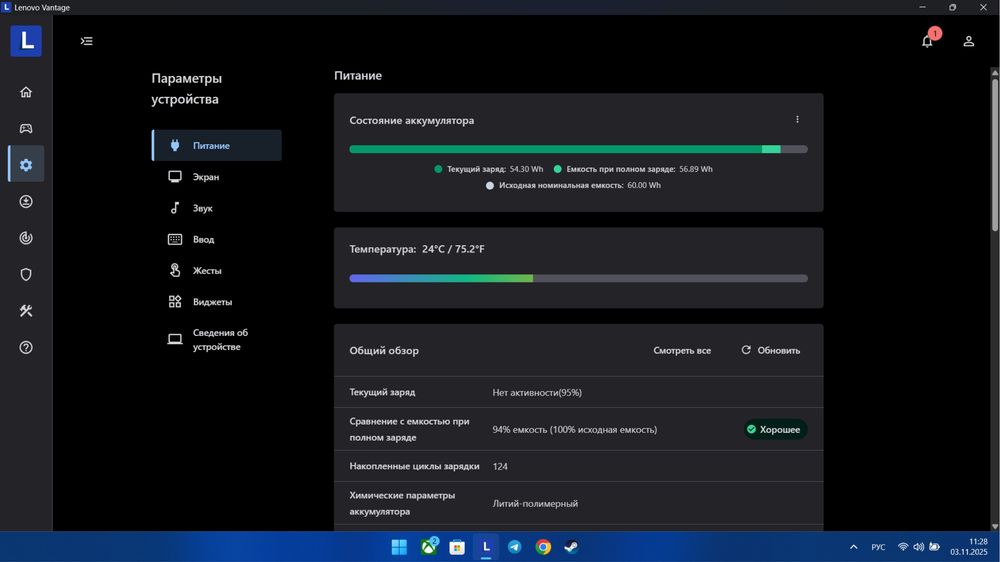Screen dimensions: 1000x562
Task: Click Исходная номинальная емкость 60.00 Wh
Action: (573, 185)
